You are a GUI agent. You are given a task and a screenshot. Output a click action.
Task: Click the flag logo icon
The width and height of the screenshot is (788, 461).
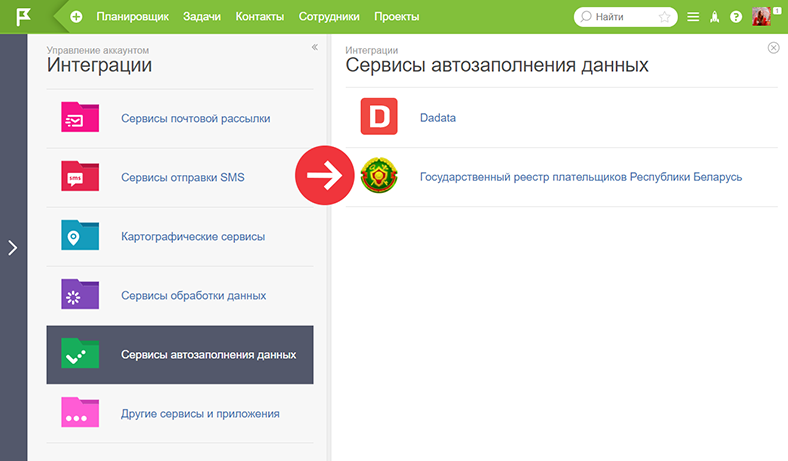23,17
